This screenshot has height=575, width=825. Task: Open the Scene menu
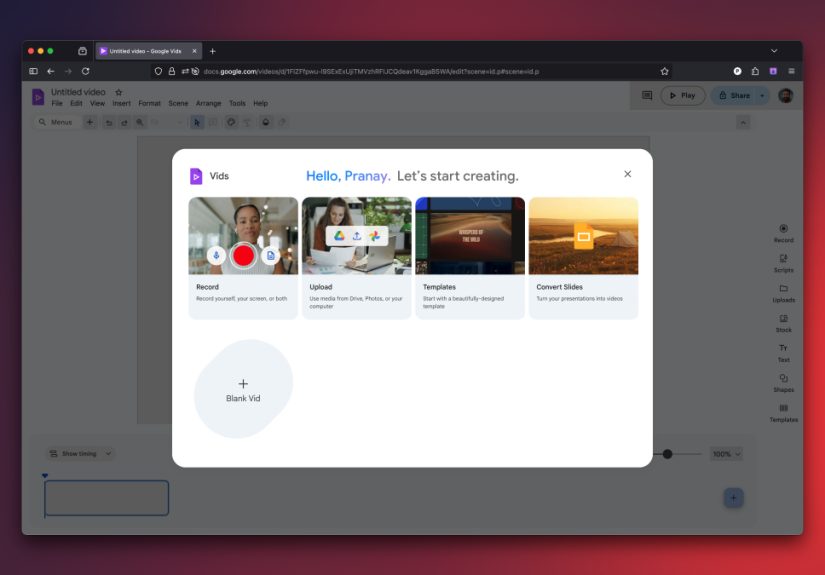tap(178, 103)
